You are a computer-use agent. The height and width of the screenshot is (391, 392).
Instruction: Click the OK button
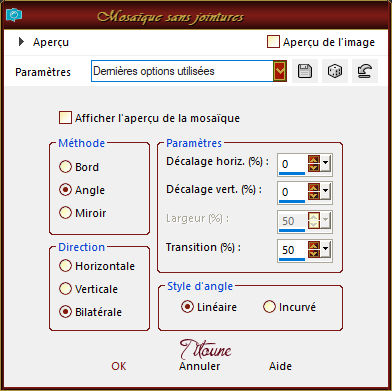119,366
